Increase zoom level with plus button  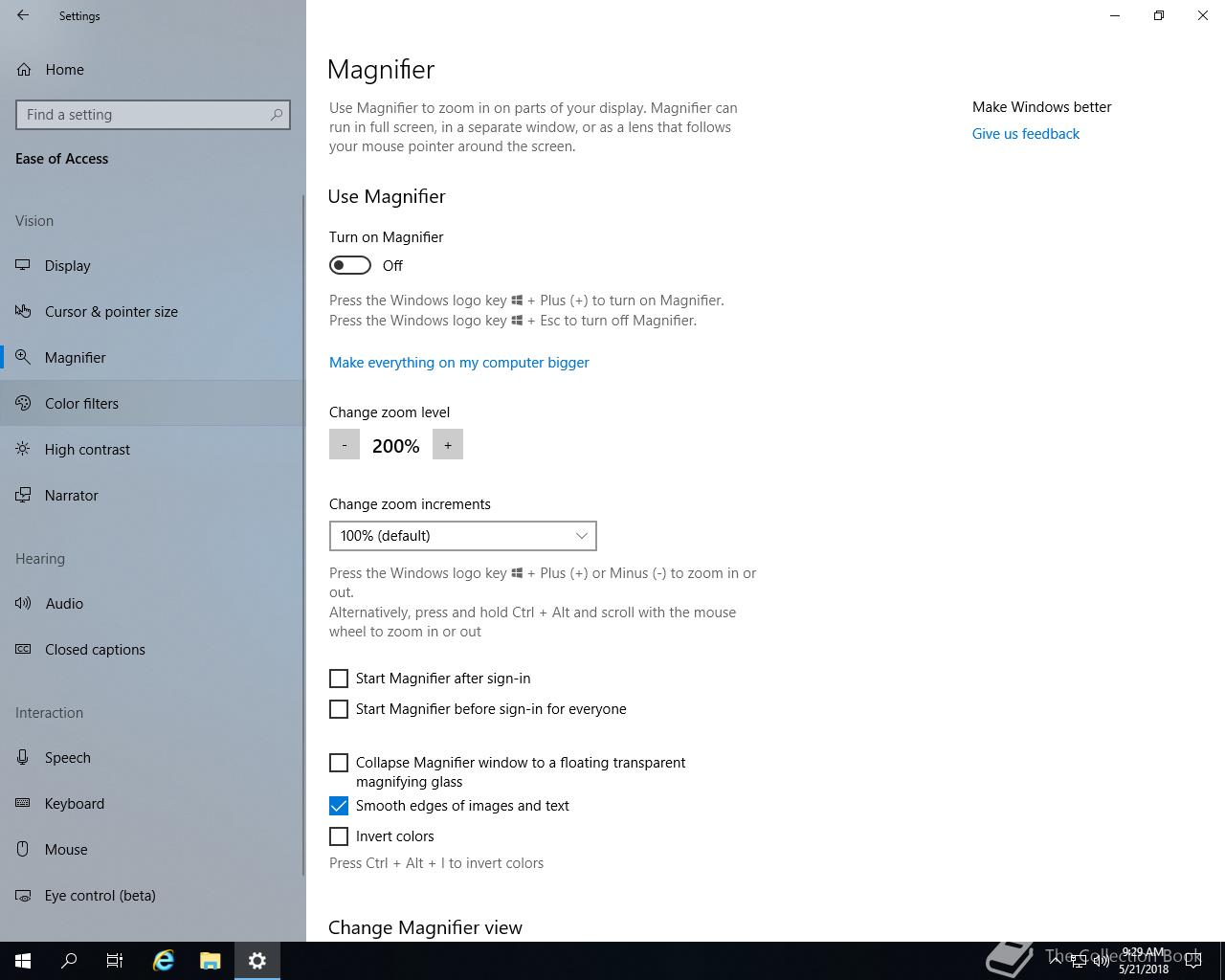coord(448,444)
